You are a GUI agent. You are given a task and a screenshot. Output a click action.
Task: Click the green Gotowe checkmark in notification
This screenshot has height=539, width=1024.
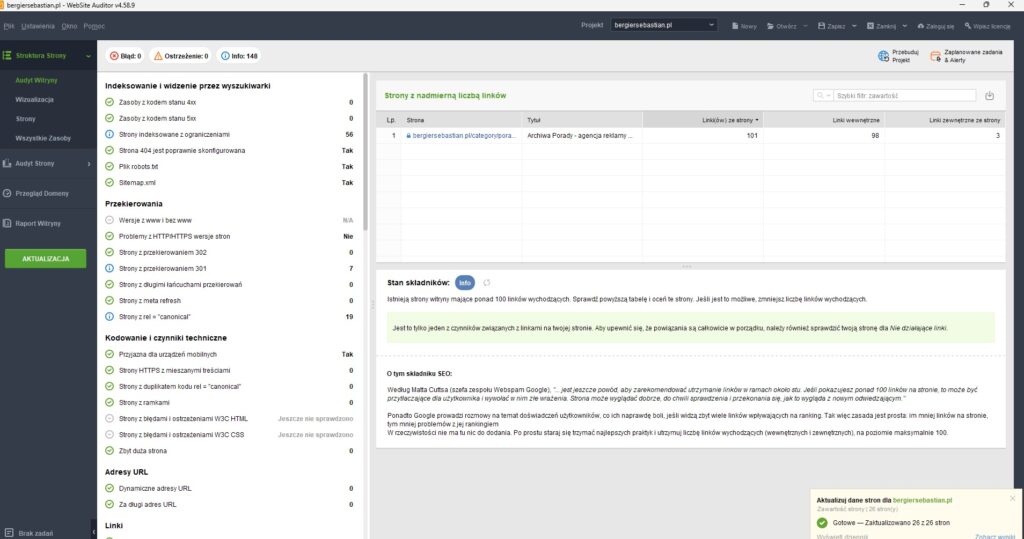tap(822, 523)
